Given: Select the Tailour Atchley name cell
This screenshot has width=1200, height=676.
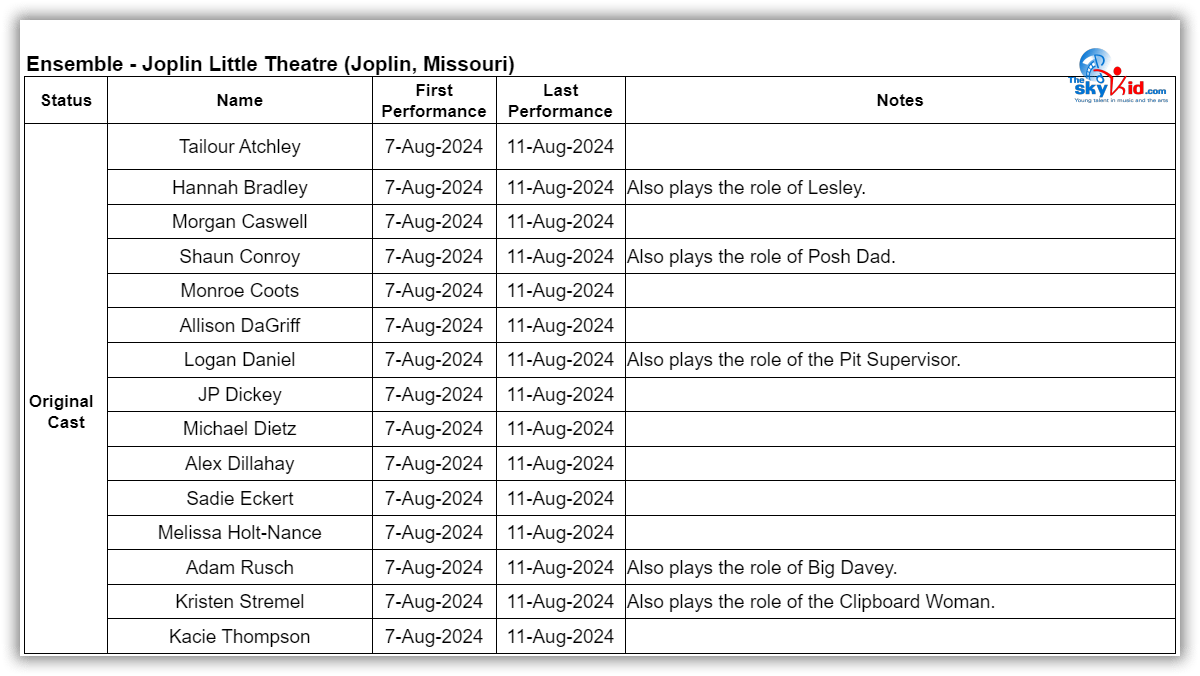Looking at the screenshot, I should click(240, 146).
